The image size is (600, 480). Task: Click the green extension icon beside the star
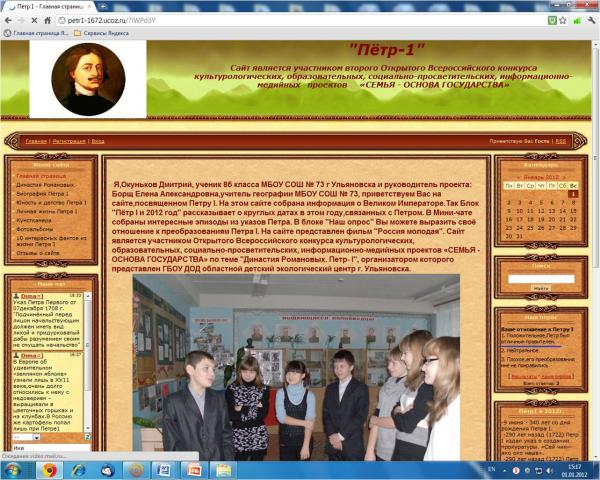(x=552, y=20)
